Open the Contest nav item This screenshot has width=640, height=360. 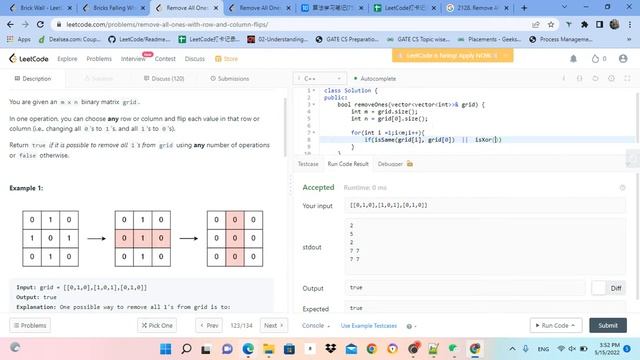click(165, 59)
